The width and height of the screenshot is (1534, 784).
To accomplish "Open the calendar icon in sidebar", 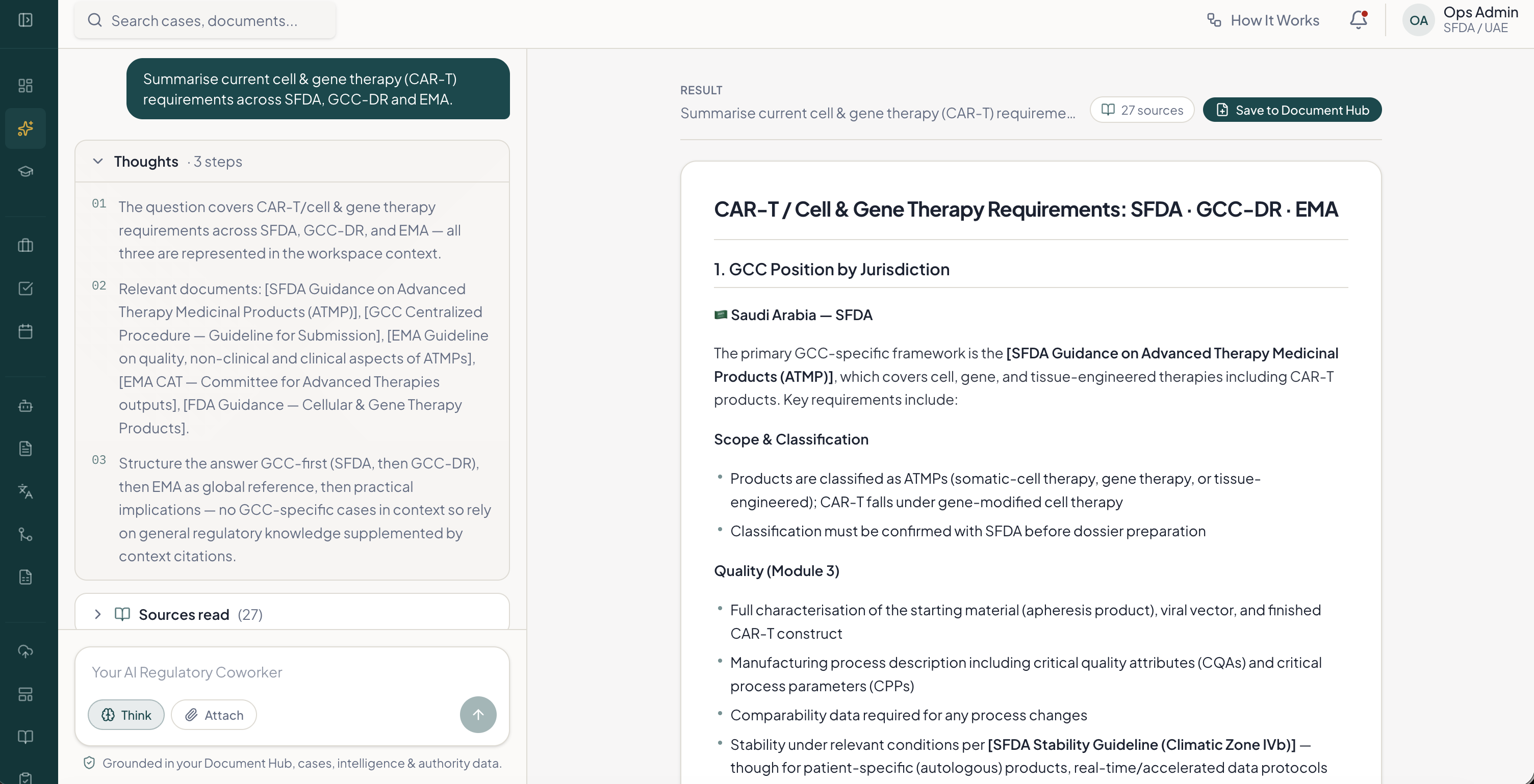I will 25,331.
